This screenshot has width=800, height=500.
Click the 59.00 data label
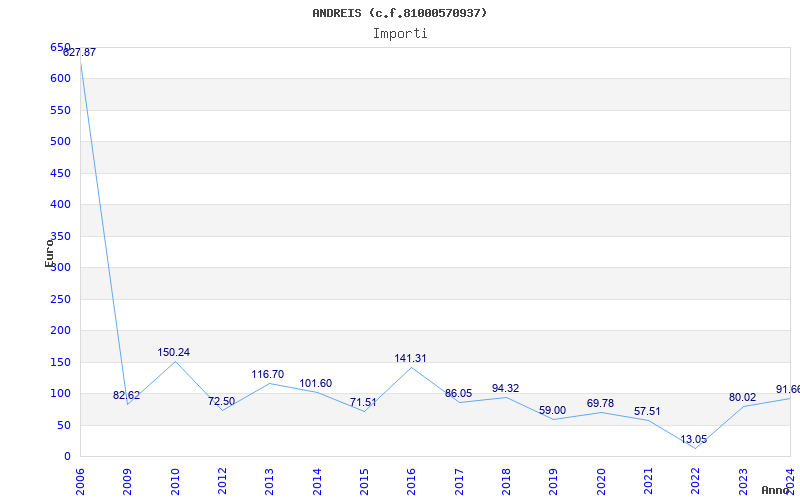click(552, 410)
